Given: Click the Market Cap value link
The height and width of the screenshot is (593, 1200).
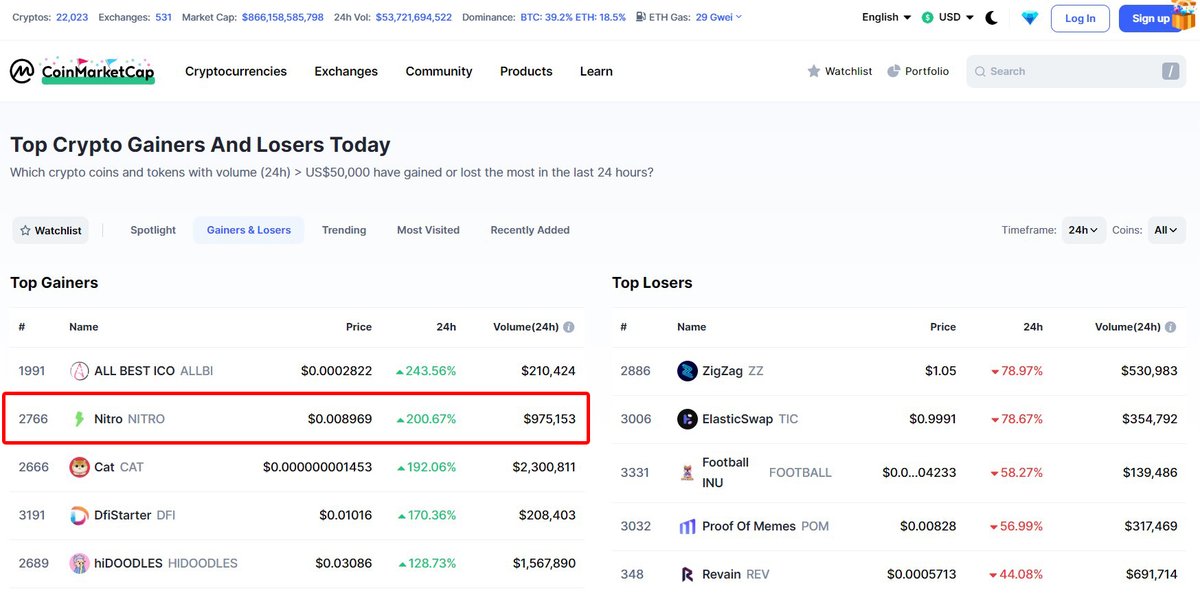Looking at the screenshot, I should (x=283, y=18).
